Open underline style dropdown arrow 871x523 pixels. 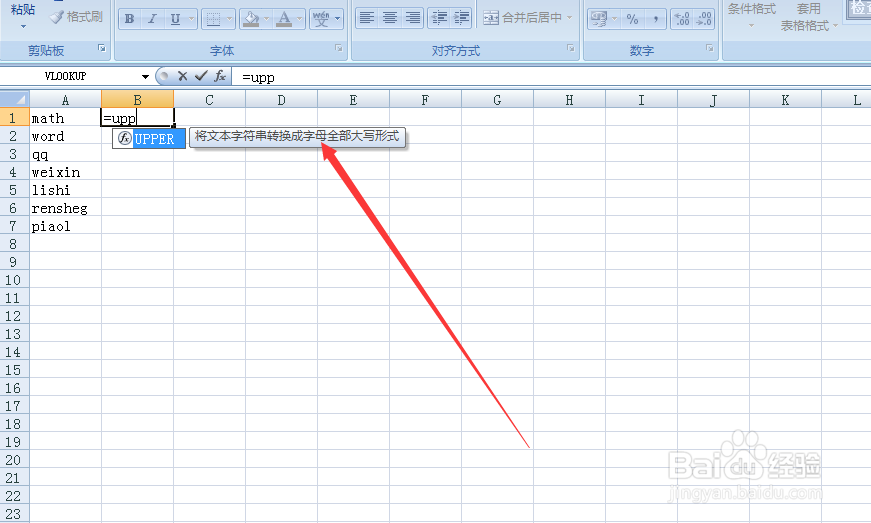192,19
